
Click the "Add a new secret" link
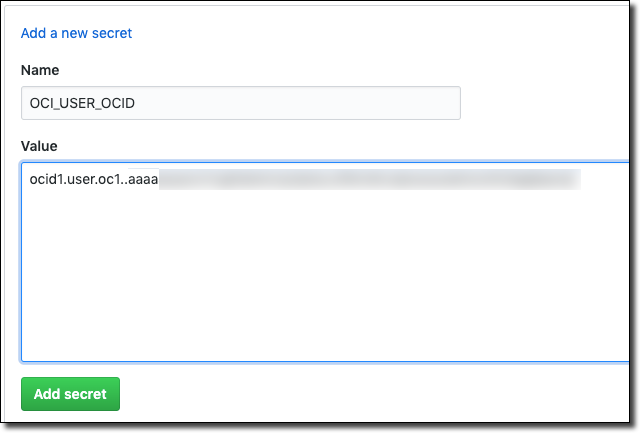(x=76, y=33)
